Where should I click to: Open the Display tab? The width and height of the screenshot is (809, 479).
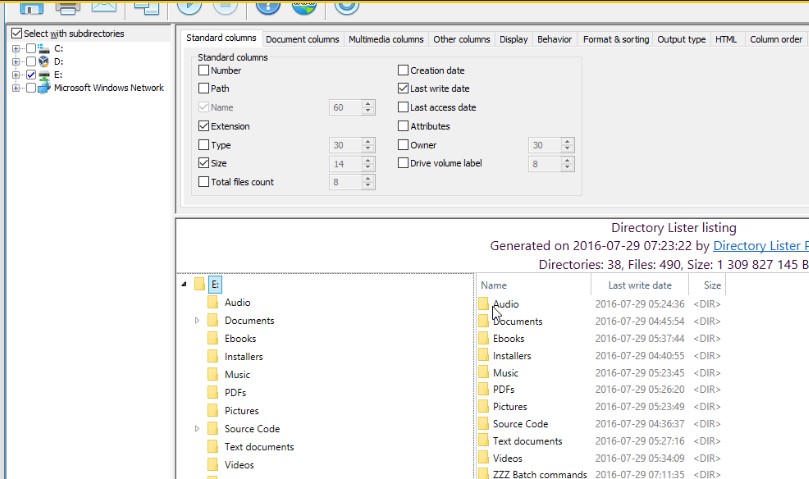(x=513, y=40)
